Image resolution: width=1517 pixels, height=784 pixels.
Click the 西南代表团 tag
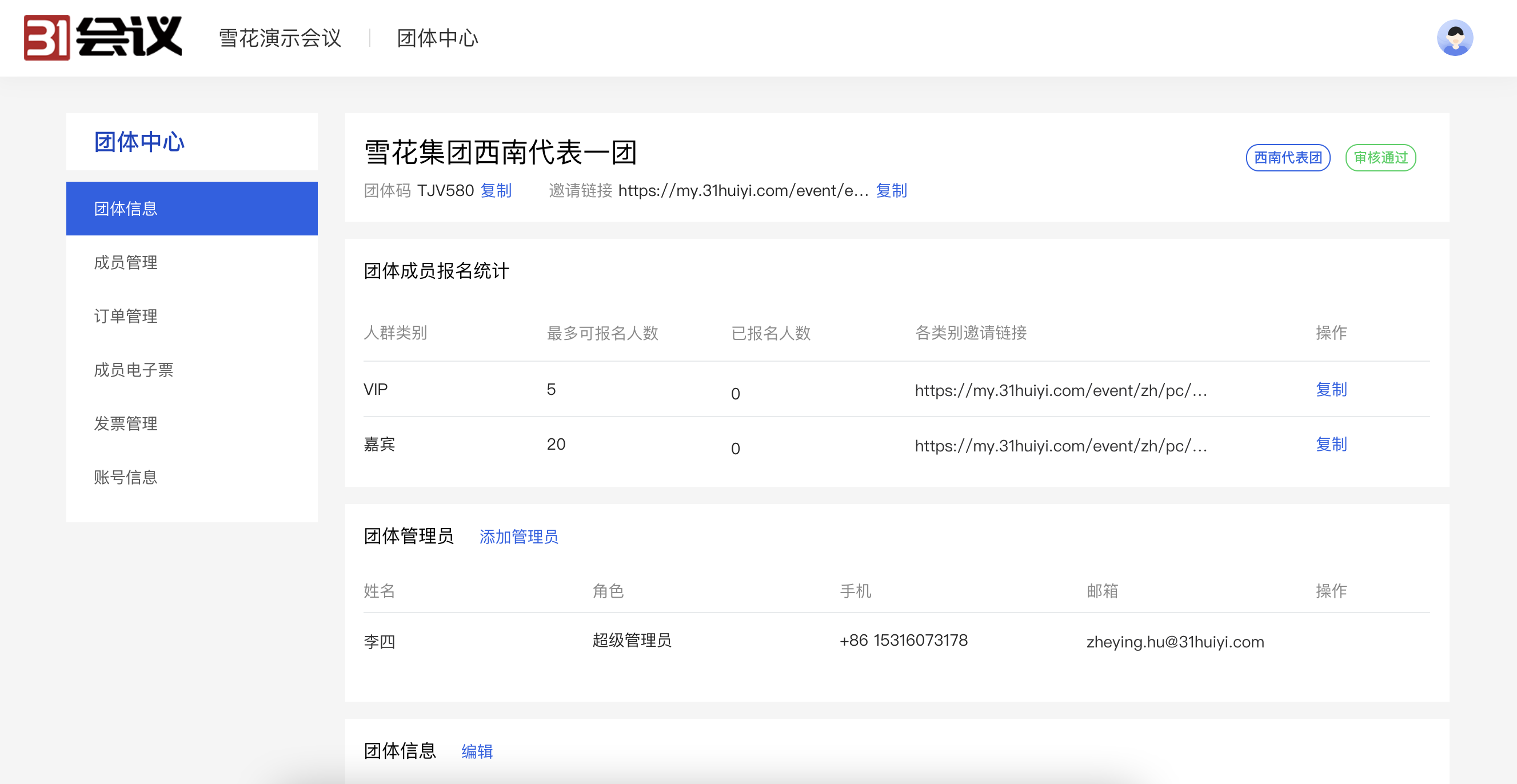point(1288,158)
